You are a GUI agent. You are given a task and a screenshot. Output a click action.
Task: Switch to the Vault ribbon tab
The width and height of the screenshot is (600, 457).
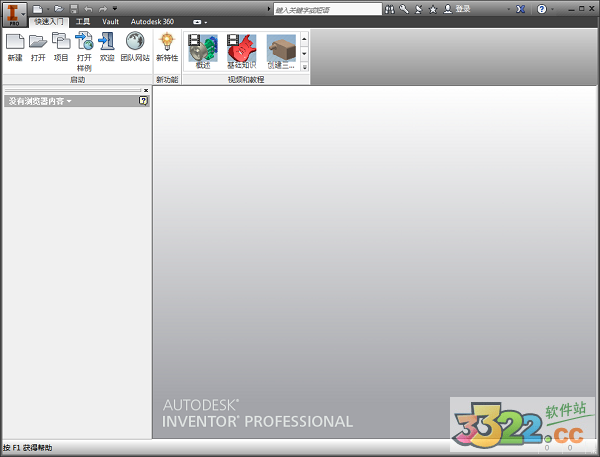point(110,21)
